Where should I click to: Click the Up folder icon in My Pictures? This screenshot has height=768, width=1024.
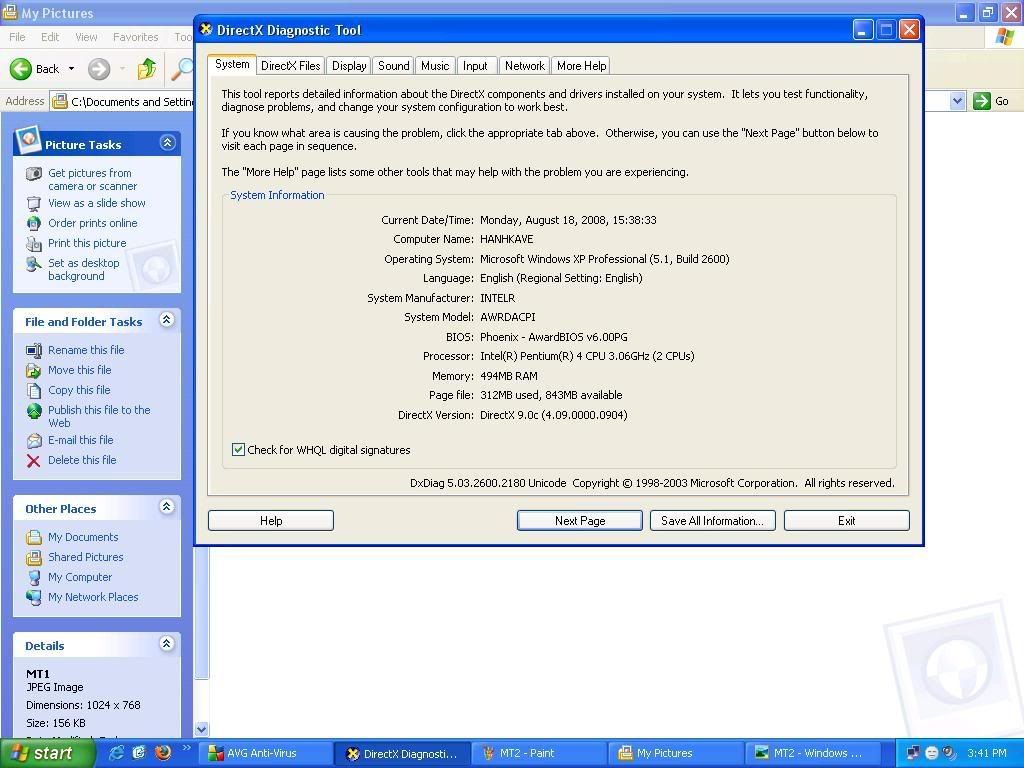click(147, 69)
